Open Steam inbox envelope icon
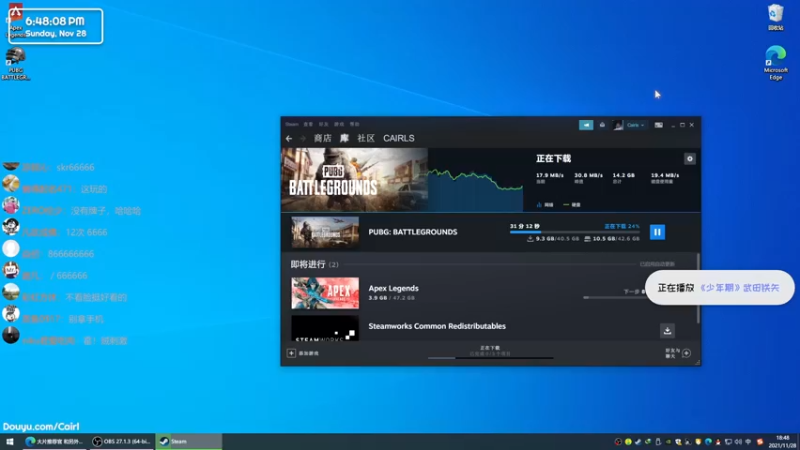Screen dimensions: 800x450 point(602,125)
